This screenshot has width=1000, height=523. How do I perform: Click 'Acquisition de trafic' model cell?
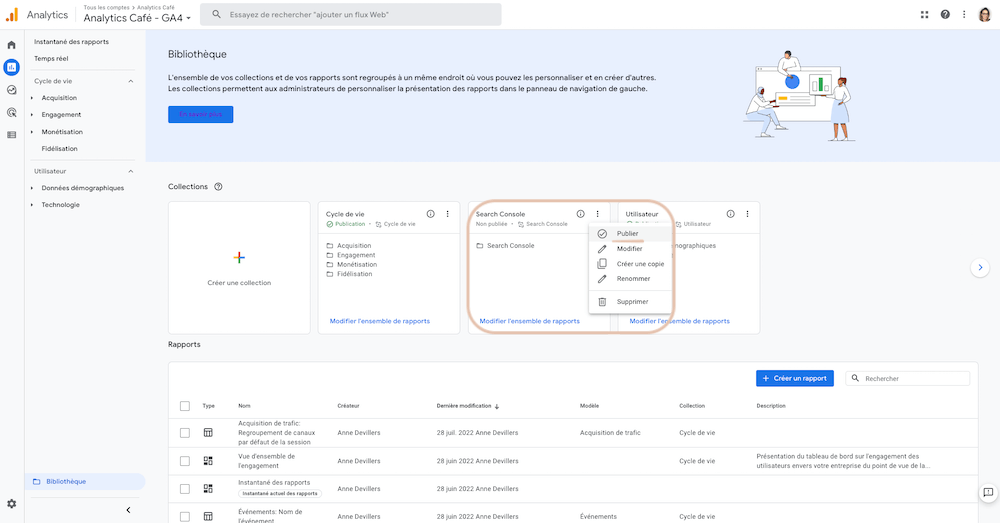(x=610, y=432)
